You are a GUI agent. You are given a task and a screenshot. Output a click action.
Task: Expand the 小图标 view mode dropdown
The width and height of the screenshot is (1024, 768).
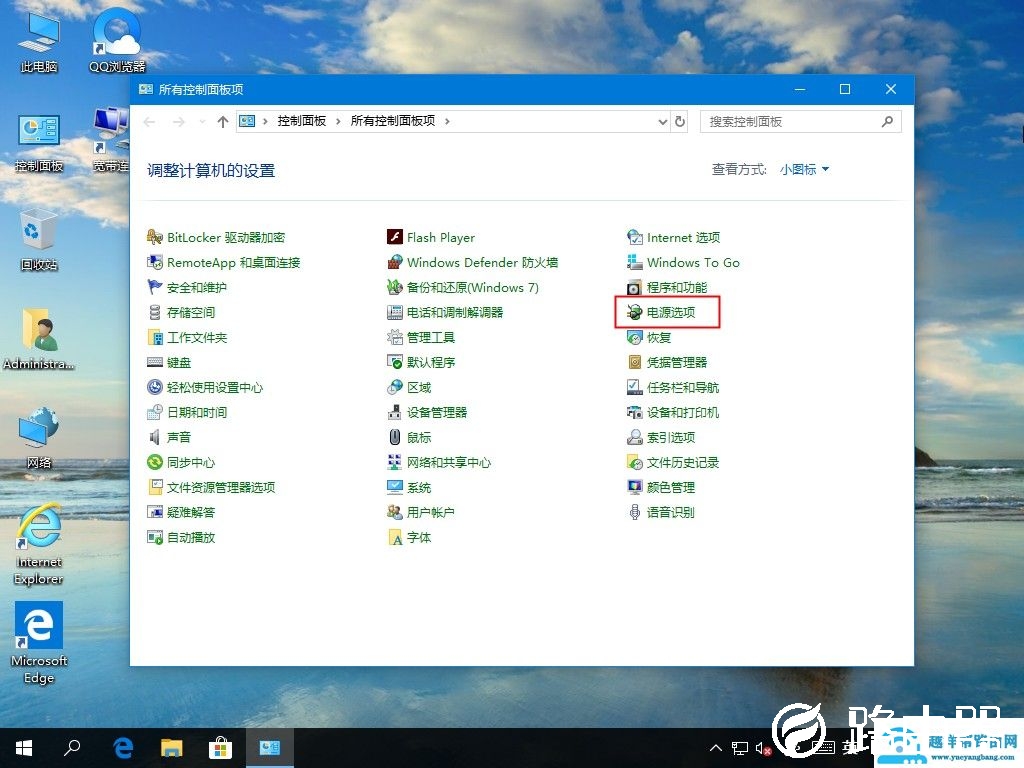805,169
